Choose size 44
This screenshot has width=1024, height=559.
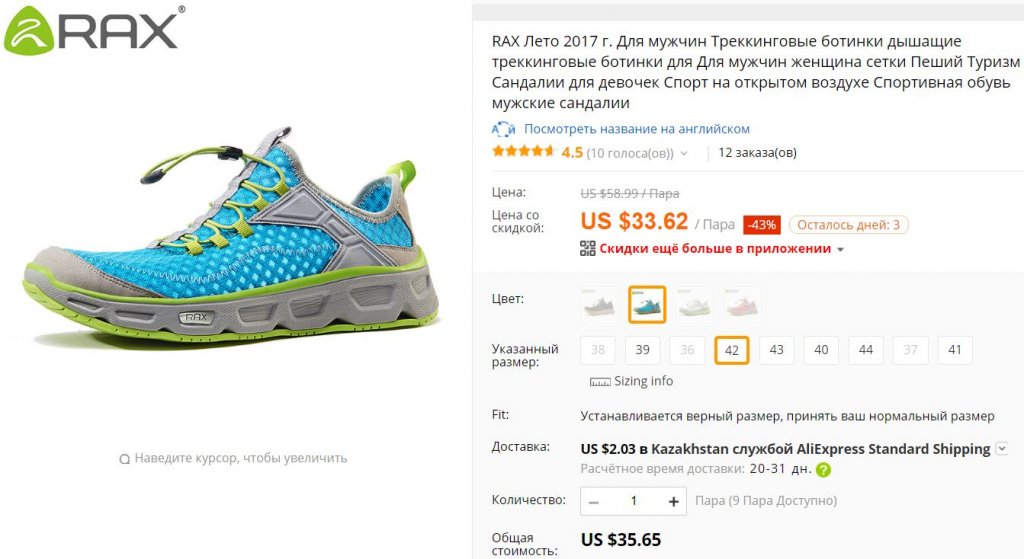(866, 350)
